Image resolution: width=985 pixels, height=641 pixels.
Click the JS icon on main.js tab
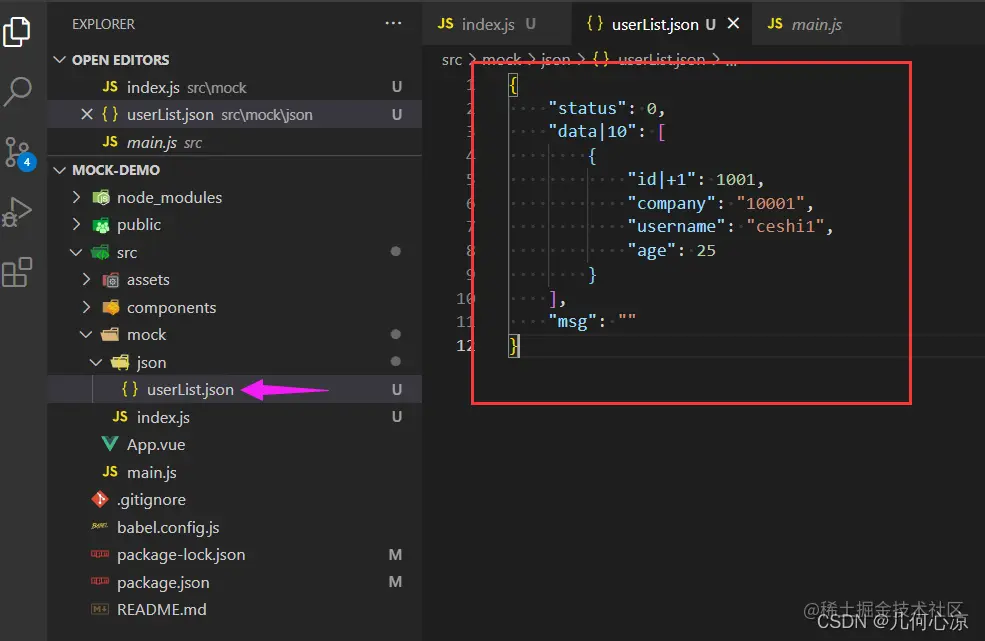point(775,23)
